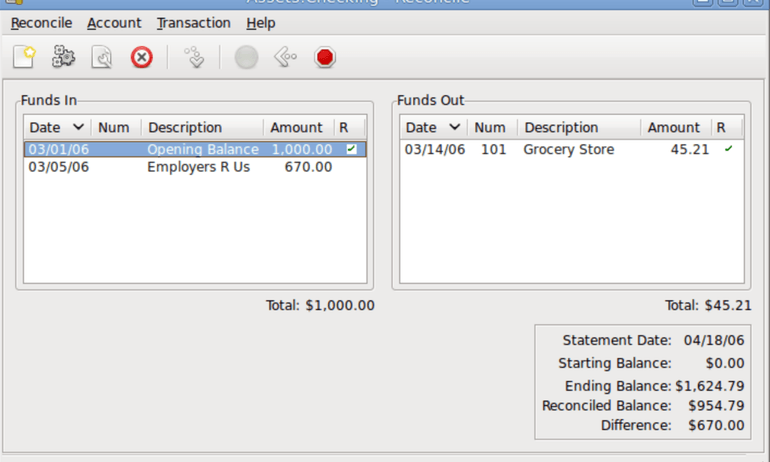Click the Balance gears toolbar icon
The image size is (770, 462).
(x=63, y=58)
